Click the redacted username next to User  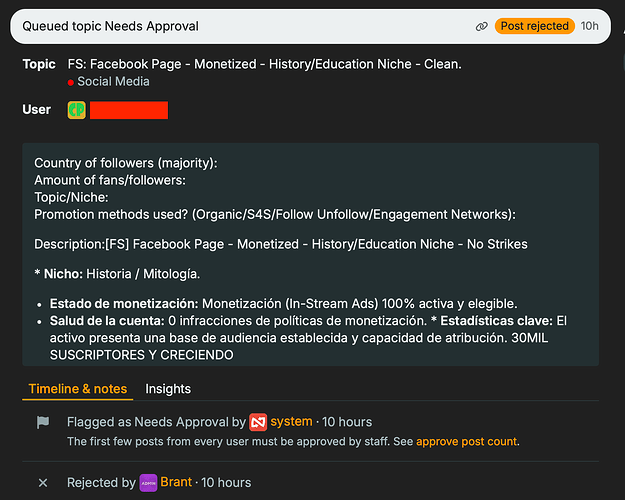point(129,110)
